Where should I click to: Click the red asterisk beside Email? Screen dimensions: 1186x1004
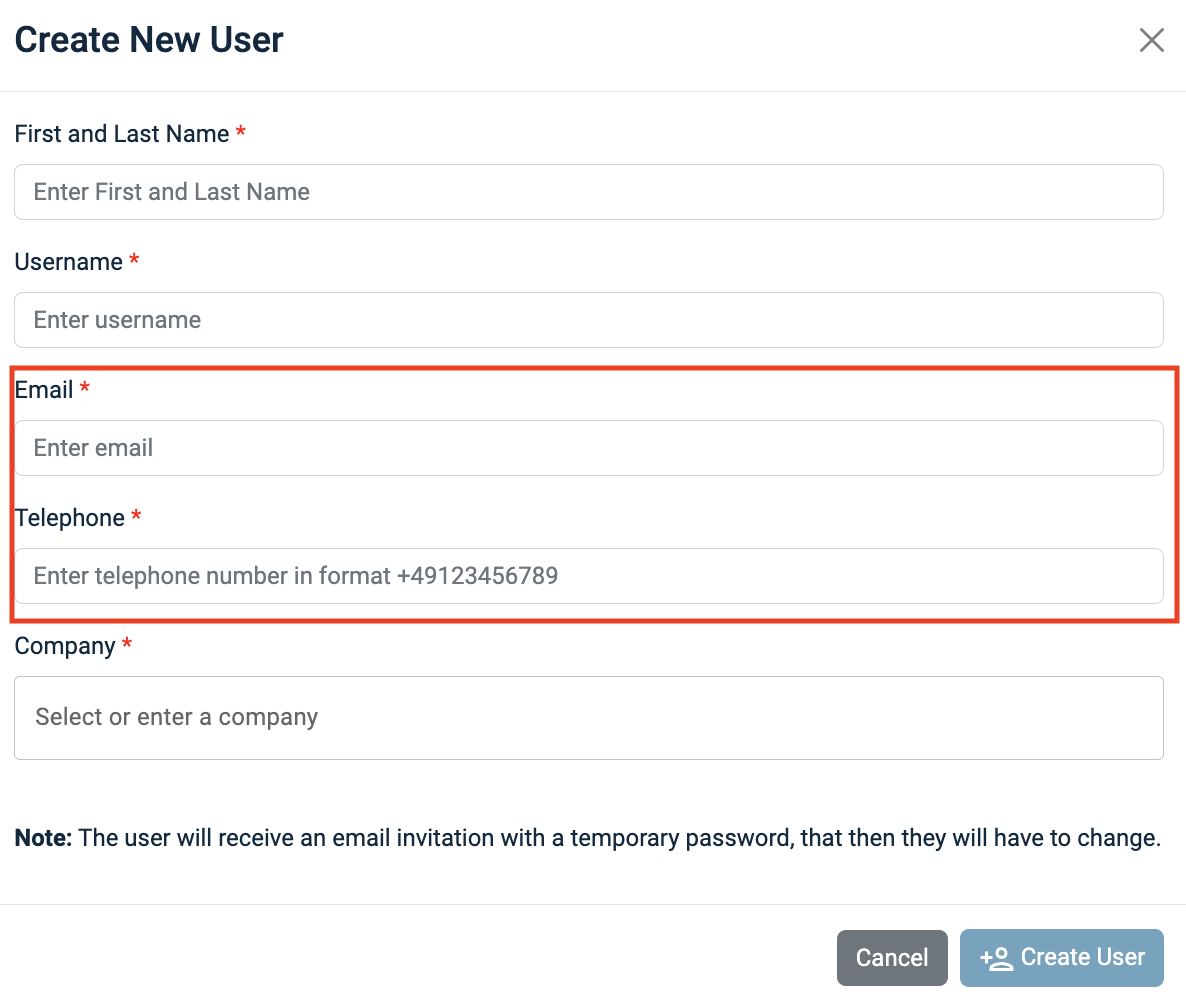(x=85, y=389)
